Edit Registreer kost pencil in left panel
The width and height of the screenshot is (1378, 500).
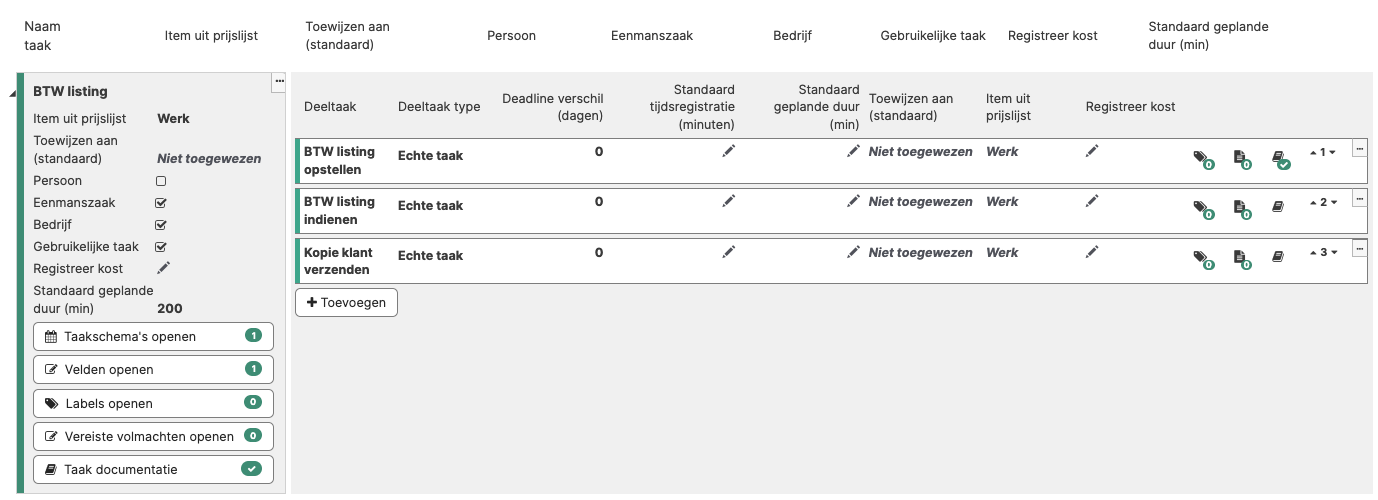(x=164, y=268)
